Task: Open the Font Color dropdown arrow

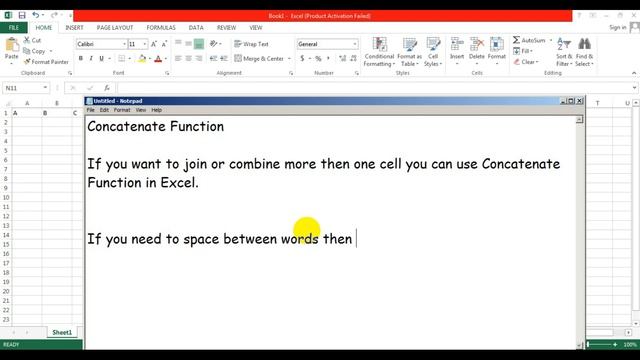Action: [x=166, y=59]
